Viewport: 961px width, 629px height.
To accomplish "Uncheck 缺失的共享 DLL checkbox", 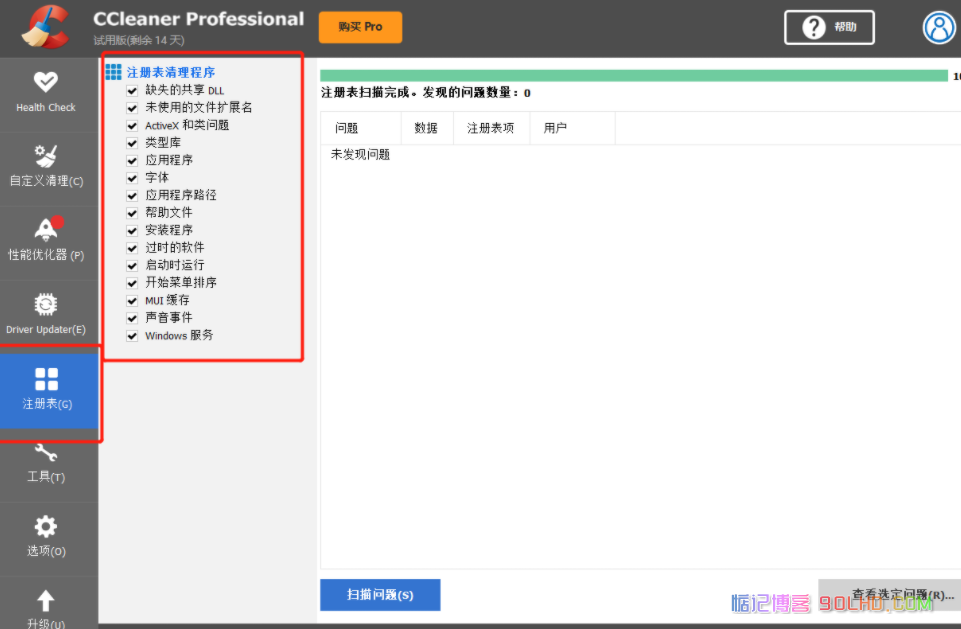I will pos(132,91).
